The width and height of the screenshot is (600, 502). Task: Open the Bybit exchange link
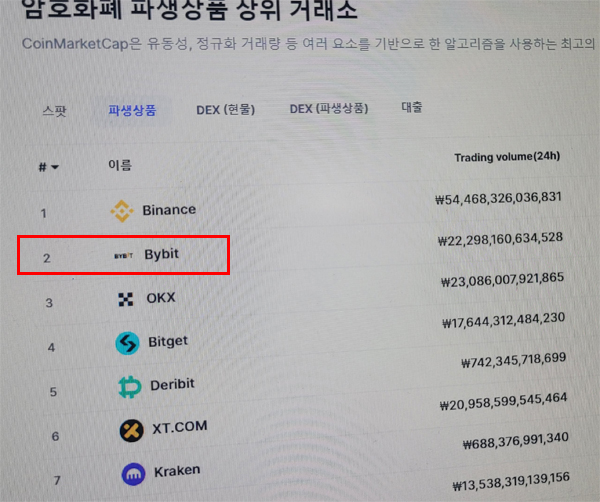pyautogui.click(x=161, y=254)
